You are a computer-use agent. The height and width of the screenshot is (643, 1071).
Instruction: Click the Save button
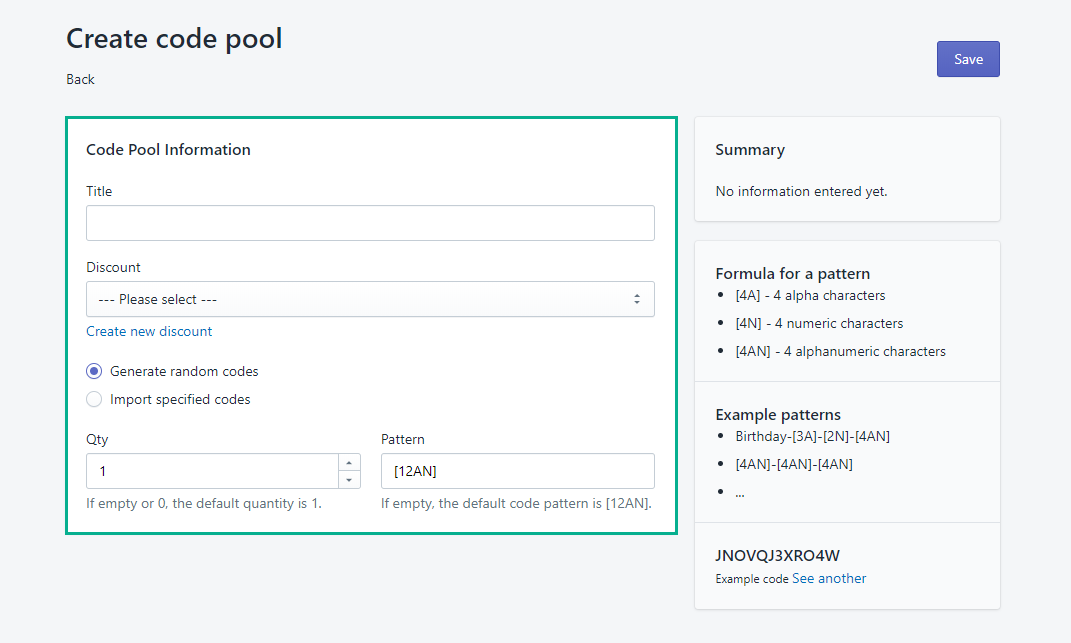[967, 59]
